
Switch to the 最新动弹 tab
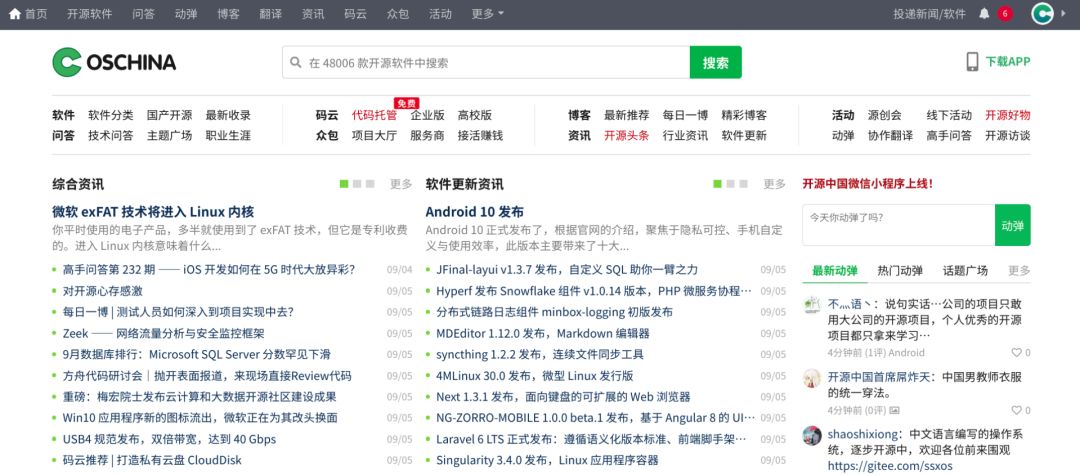click(835, 271)
